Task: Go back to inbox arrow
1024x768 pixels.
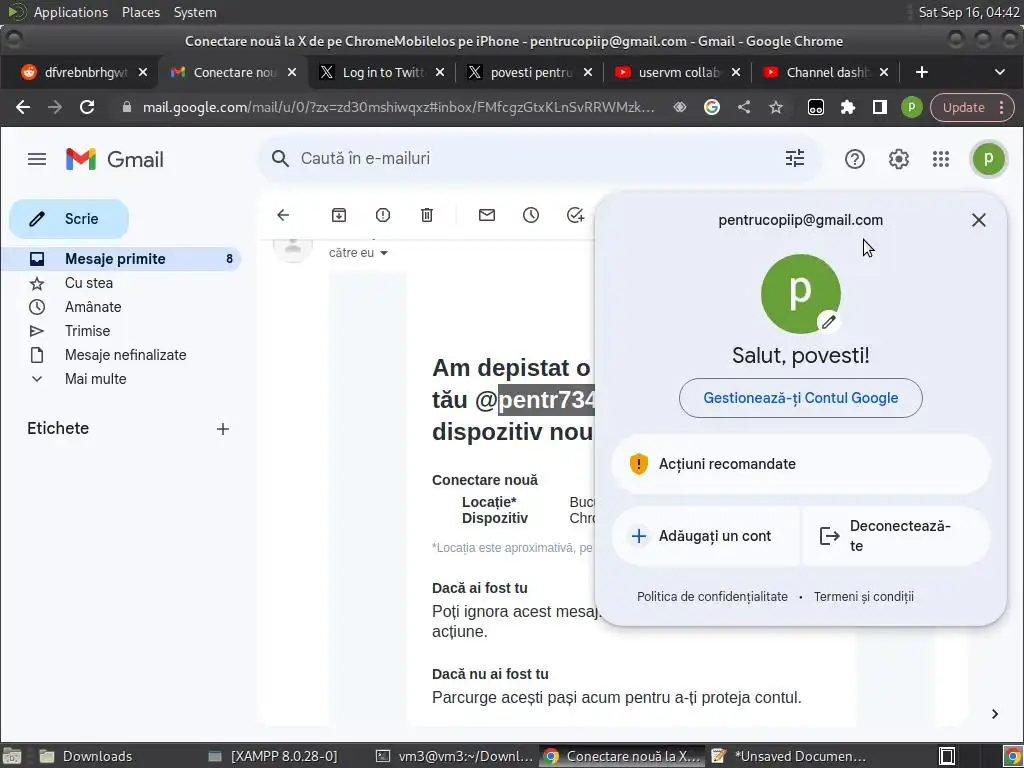Action: 283,215
